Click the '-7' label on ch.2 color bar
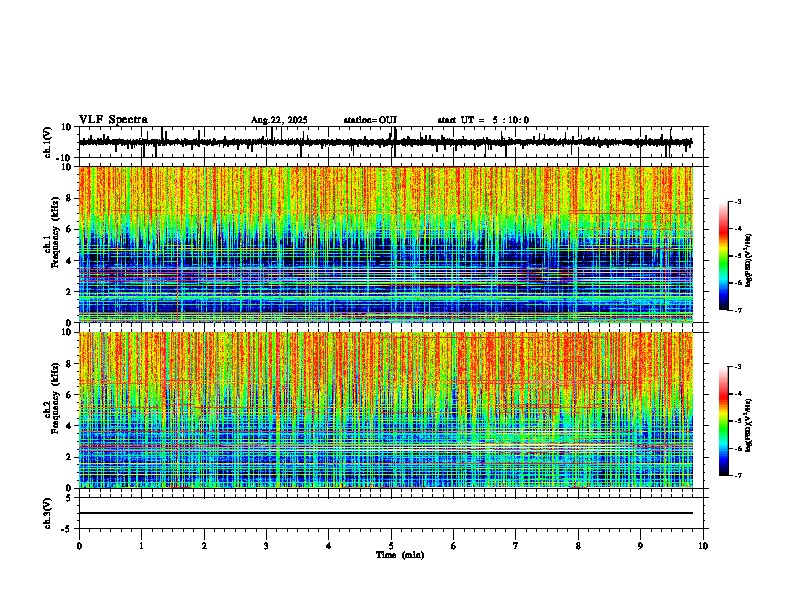792x612 pixels. [x=737, y=475]
